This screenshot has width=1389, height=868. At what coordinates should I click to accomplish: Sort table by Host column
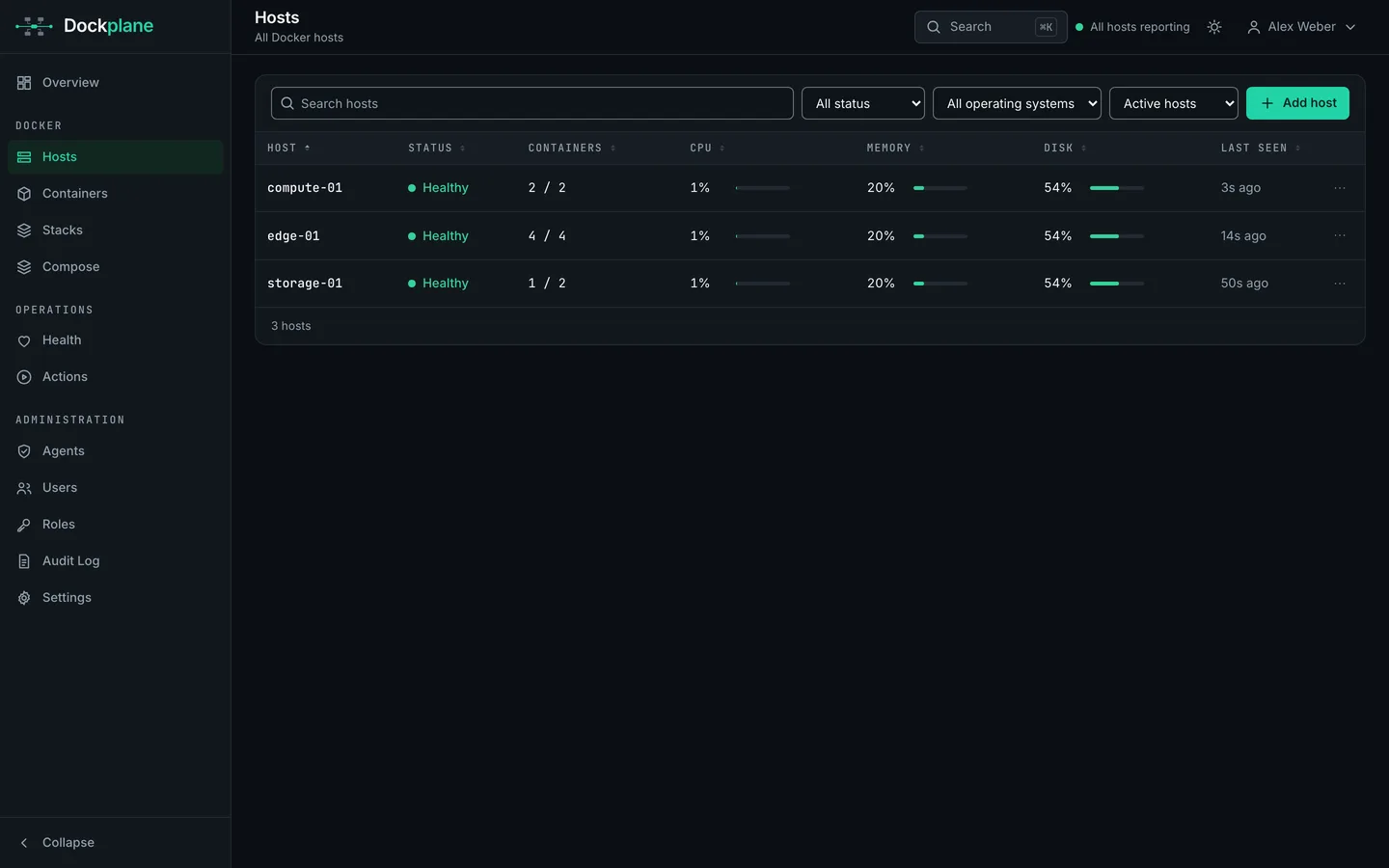tap(288, 148)
